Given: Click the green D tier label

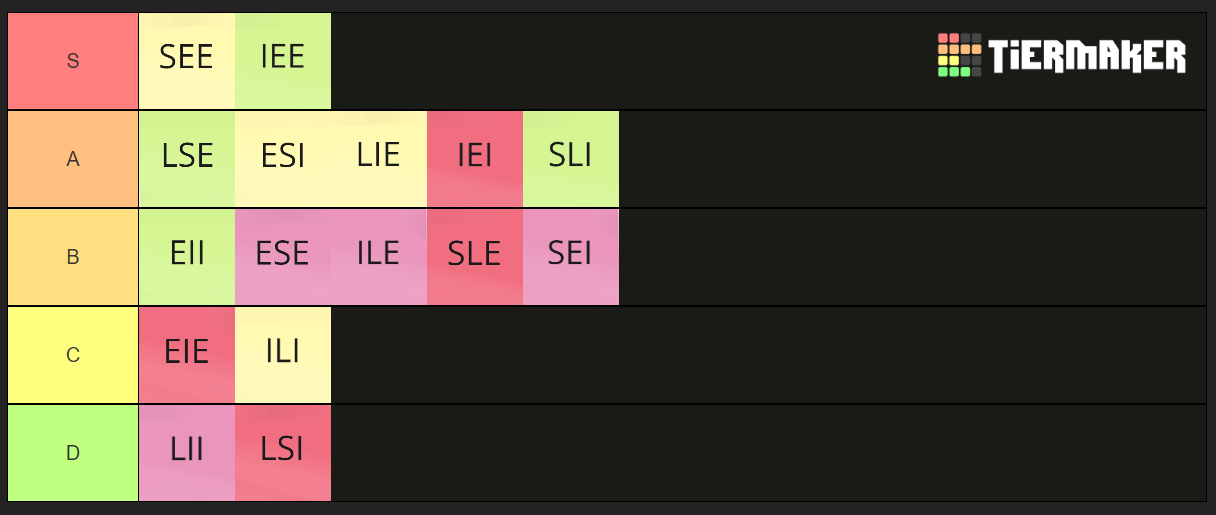Looking at the screenshot, I should point(73,453).
